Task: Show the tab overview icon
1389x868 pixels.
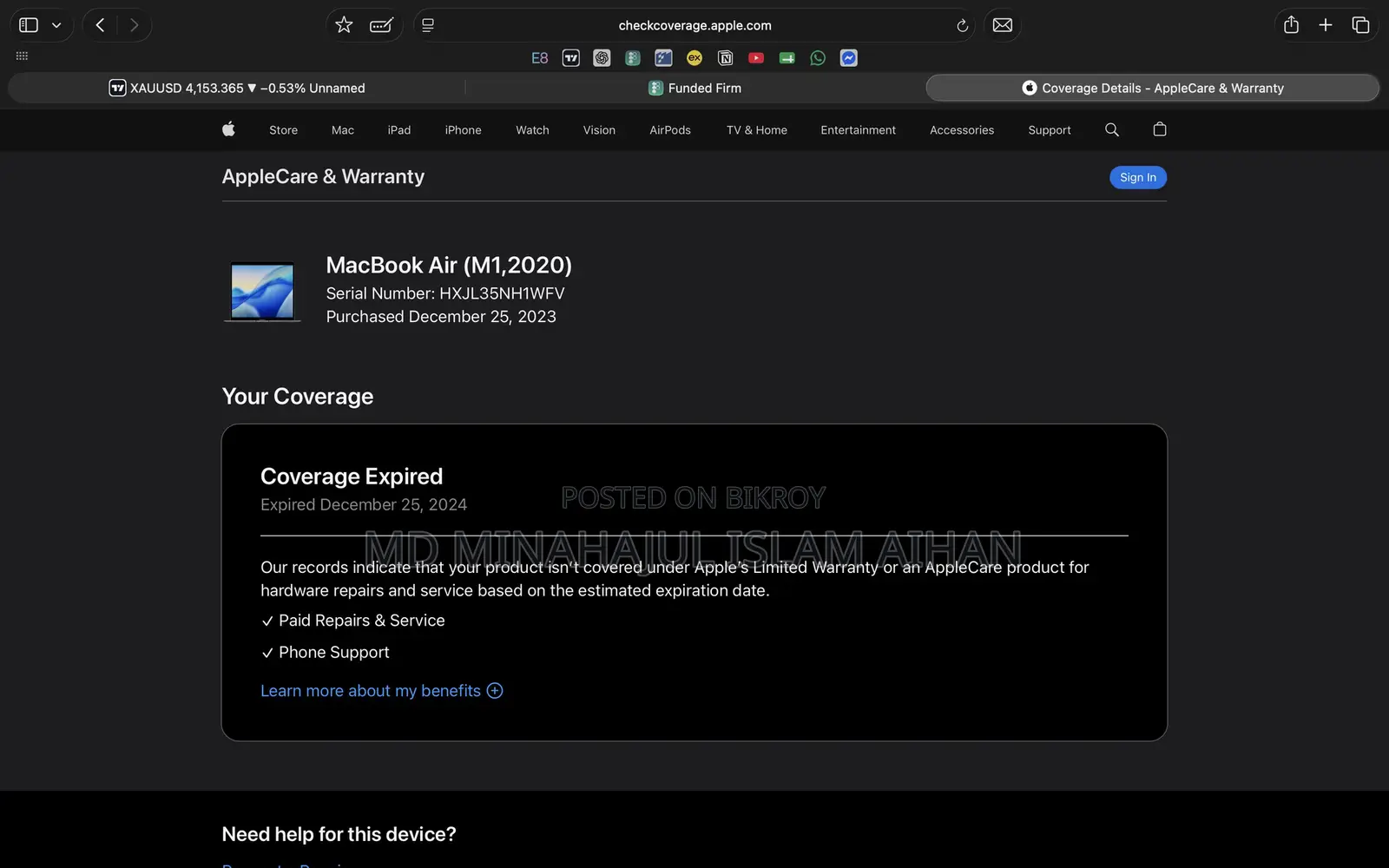Action: tap(1360, 25)
